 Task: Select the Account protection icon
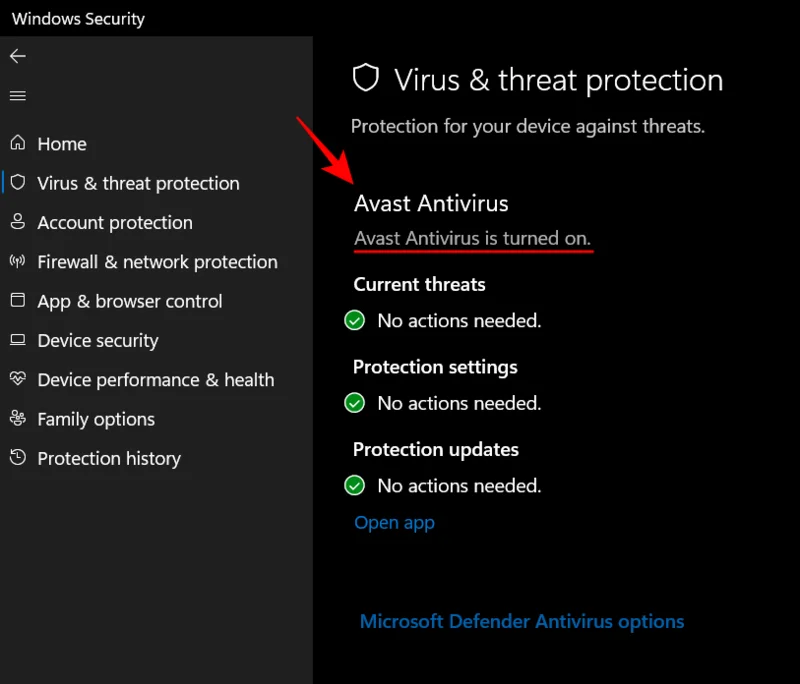(16, 222)
